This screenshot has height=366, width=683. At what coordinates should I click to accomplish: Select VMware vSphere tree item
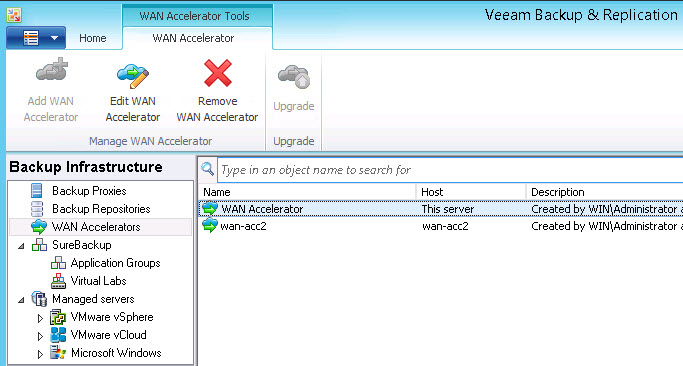(112, 317)
